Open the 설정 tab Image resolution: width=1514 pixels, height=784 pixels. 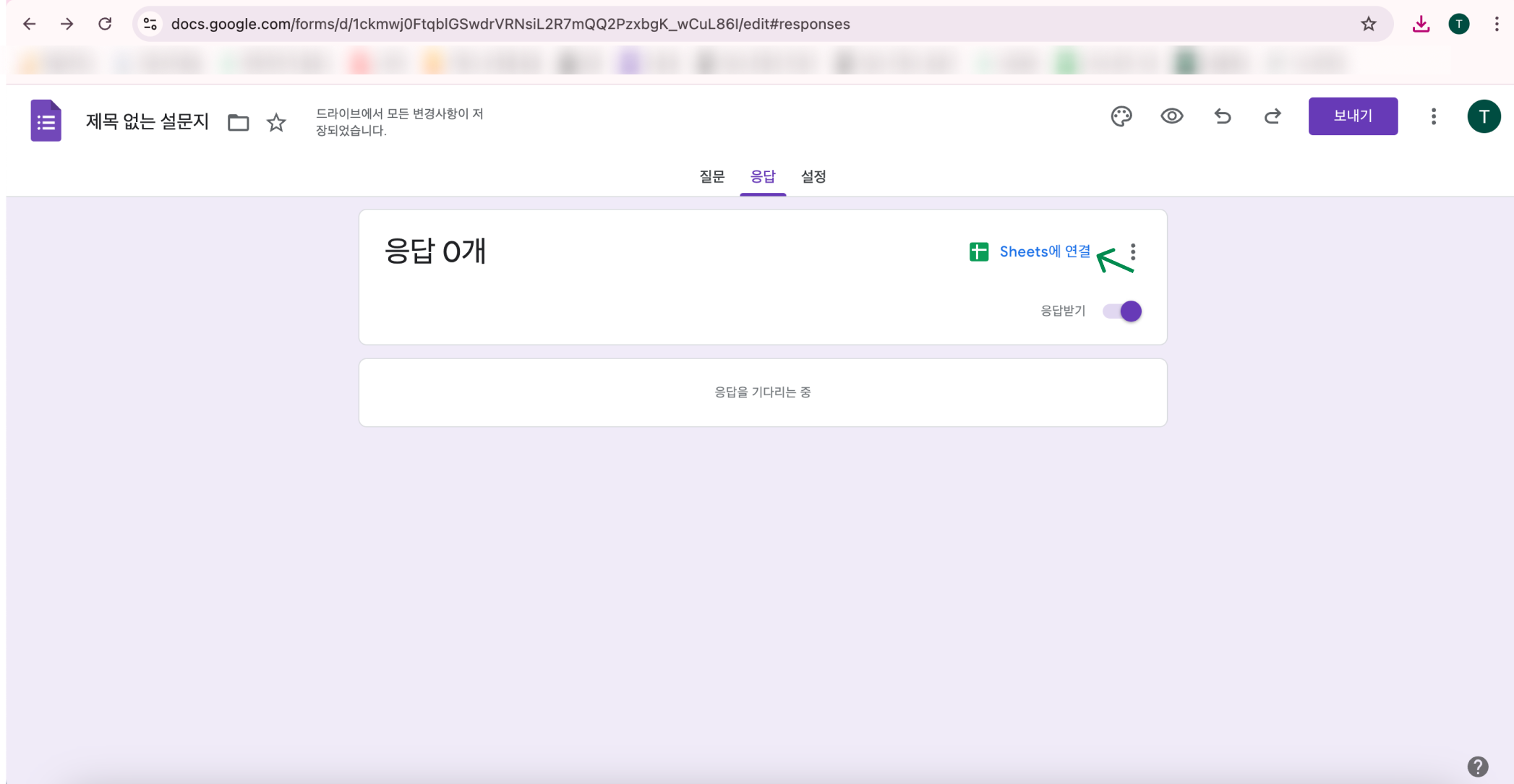click(x=813, y=176)
